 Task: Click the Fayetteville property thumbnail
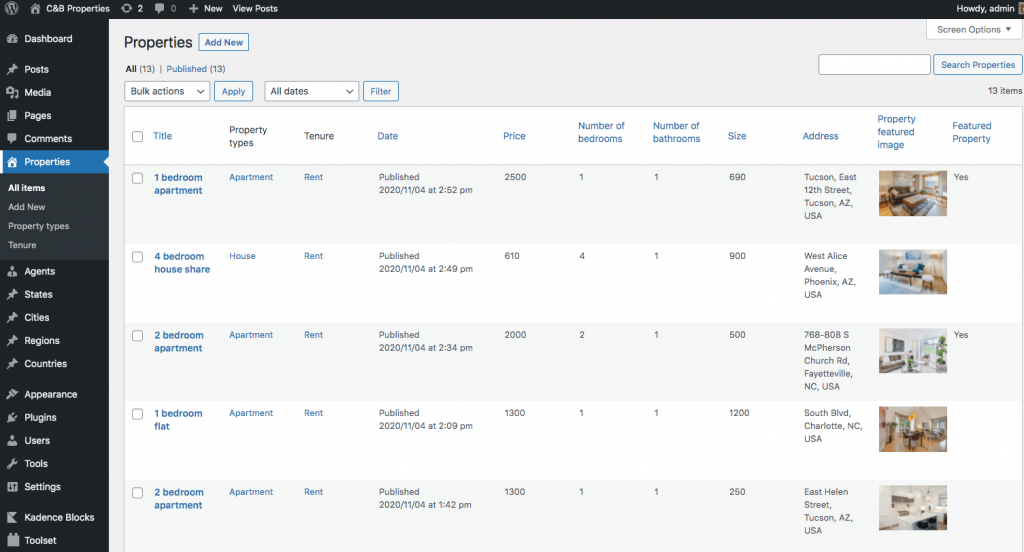tap(912, 351)
